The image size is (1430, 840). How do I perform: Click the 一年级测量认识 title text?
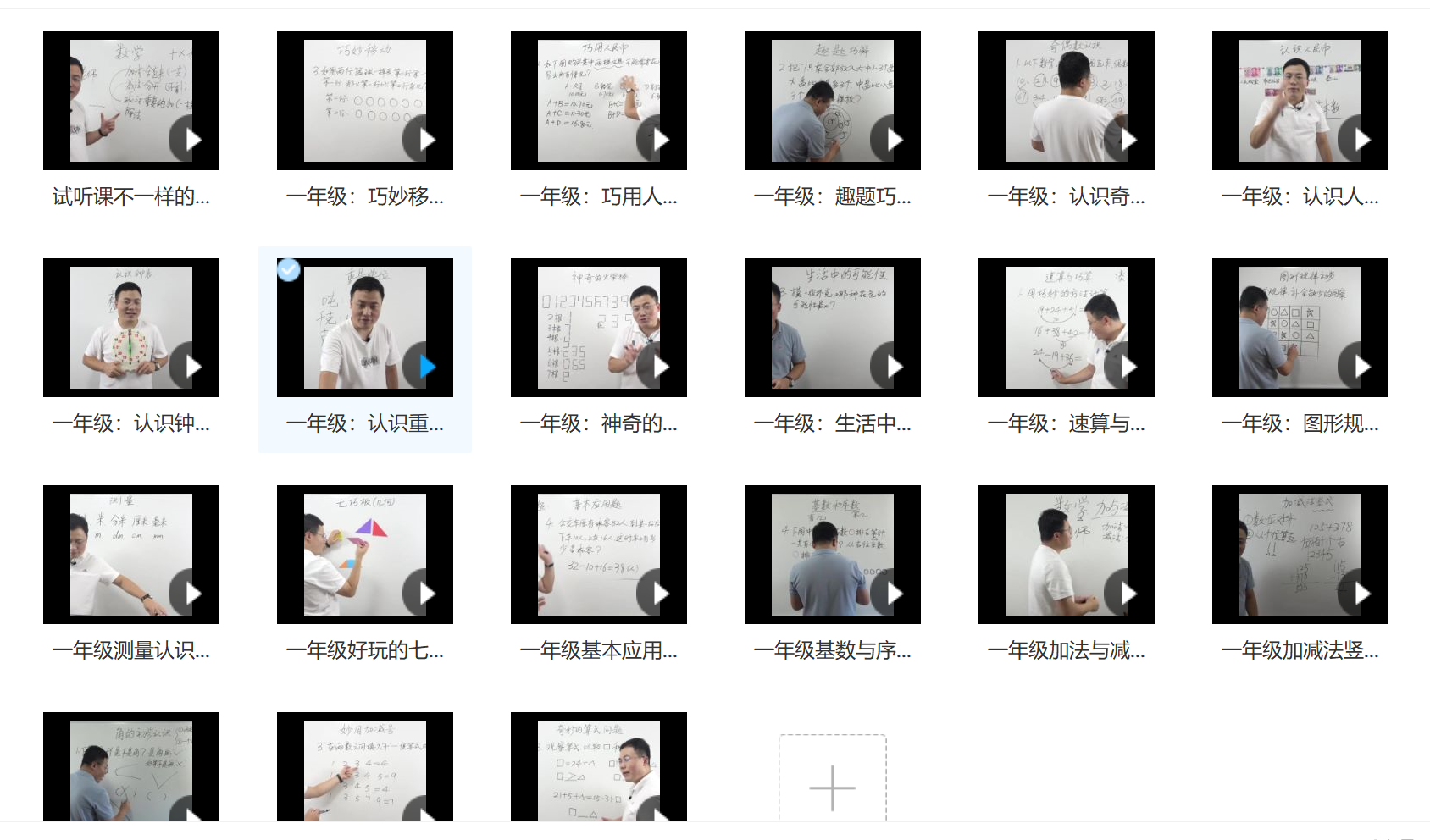coord(131,650)
